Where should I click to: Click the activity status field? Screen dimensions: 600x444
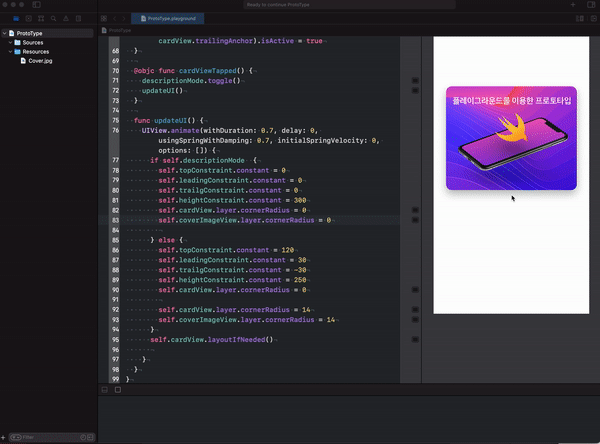pyautogui.click(x=349, y=5)
